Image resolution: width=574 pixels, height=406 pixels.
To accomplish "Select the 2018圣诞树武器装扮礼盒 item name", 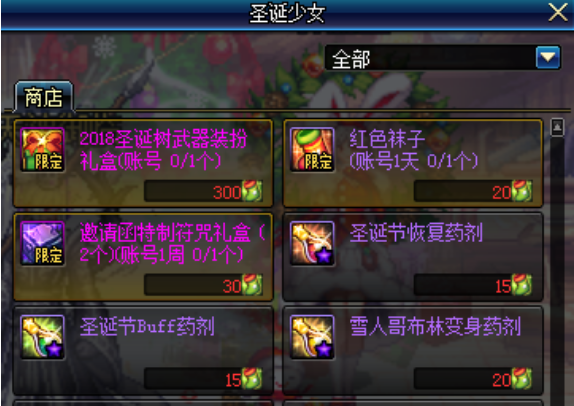I will (163, 150).
